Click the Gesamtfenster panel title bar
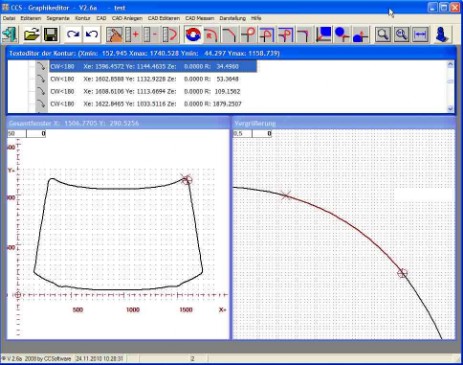This screenshot has width=463, height=365. 118,123
